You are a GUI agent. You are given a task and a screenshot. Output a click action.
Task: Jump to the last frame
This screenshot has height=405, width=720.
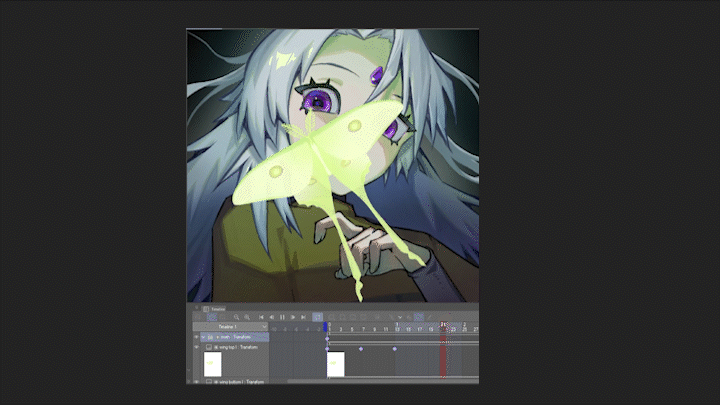pos(304,317)
